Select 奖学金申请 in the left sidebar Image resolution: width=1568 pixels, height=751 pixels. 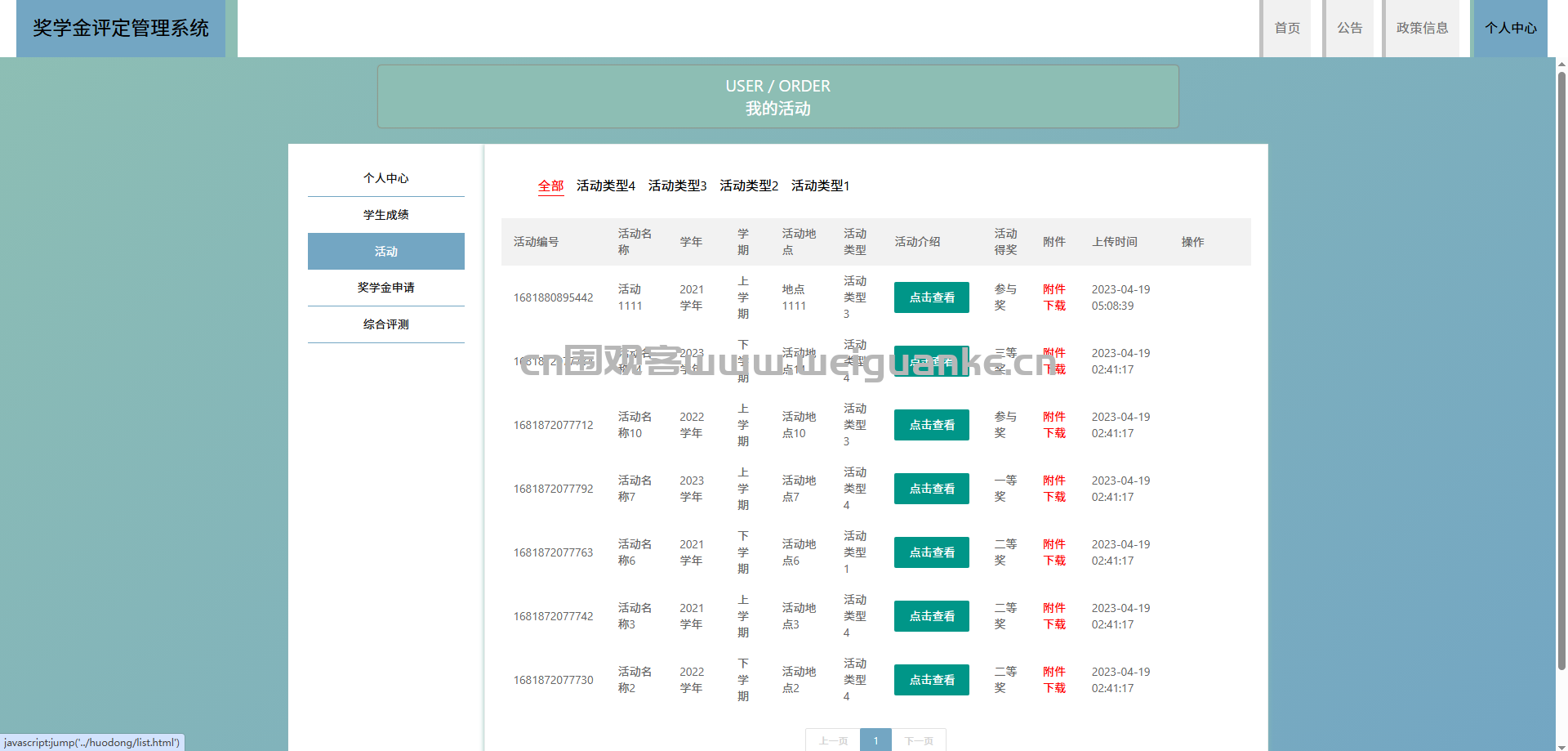click(386, 288)
